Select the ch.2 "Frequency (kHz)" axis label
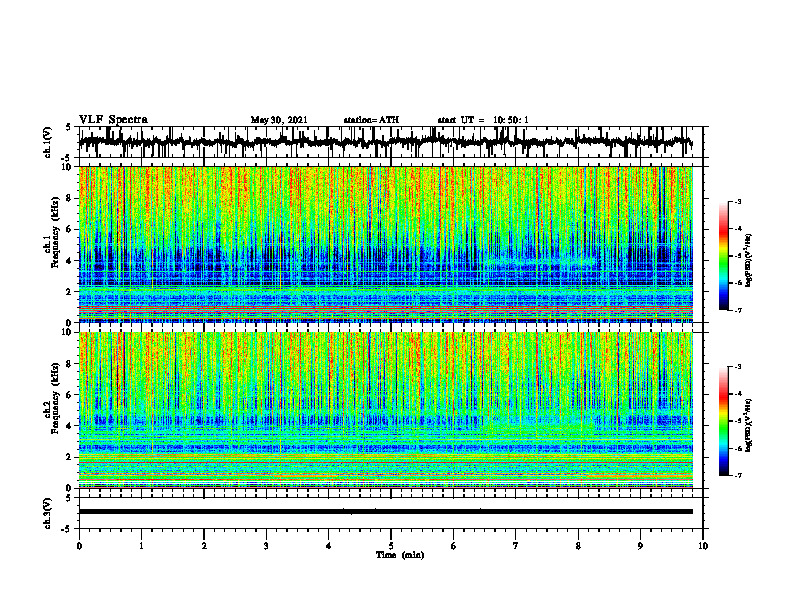Viewport: 792px width, 612px height. point(55,398)
